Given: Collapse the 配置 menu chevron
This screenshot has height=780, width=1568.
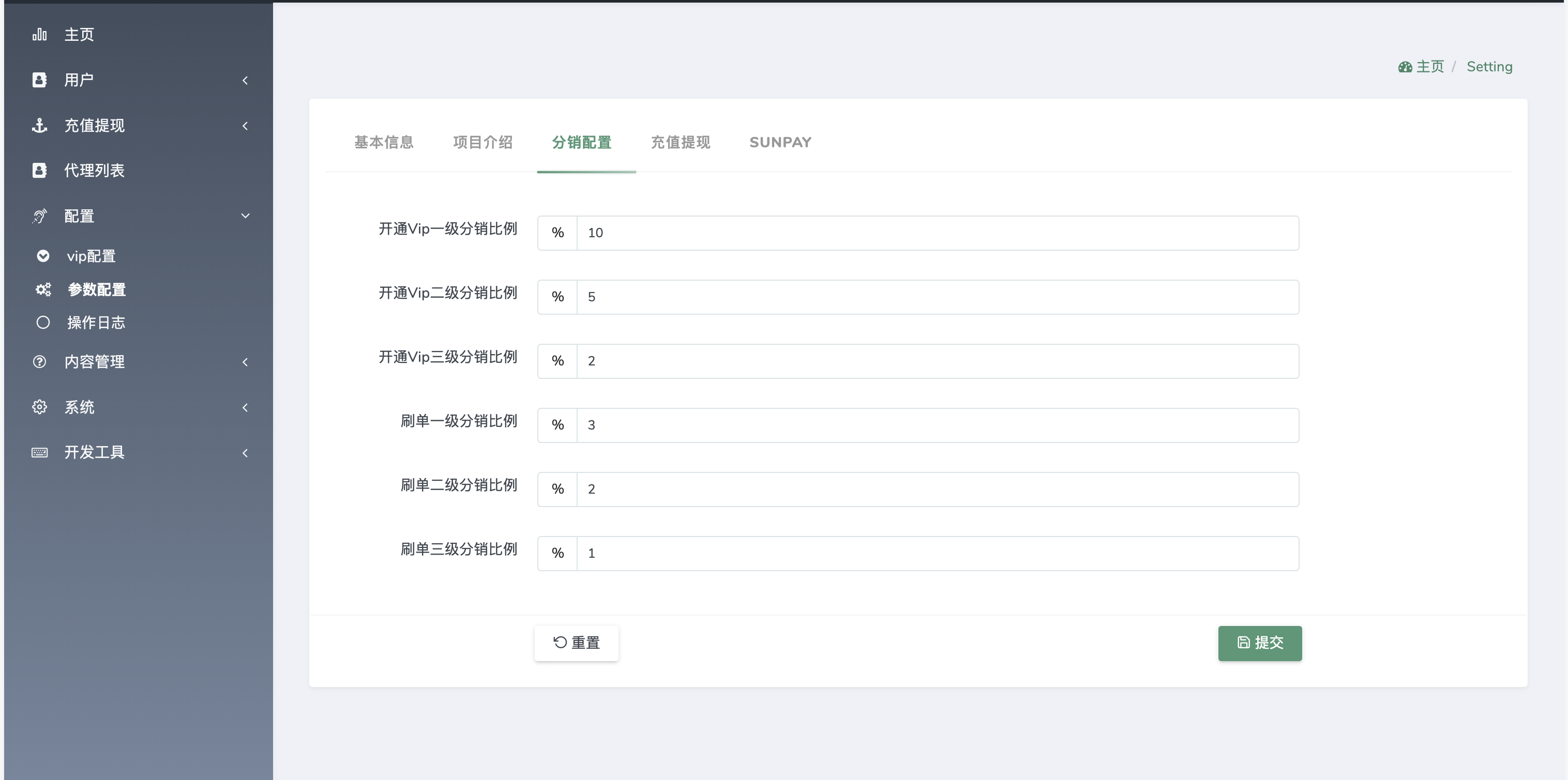Looking at the screenshot, I should coord(245,216).
